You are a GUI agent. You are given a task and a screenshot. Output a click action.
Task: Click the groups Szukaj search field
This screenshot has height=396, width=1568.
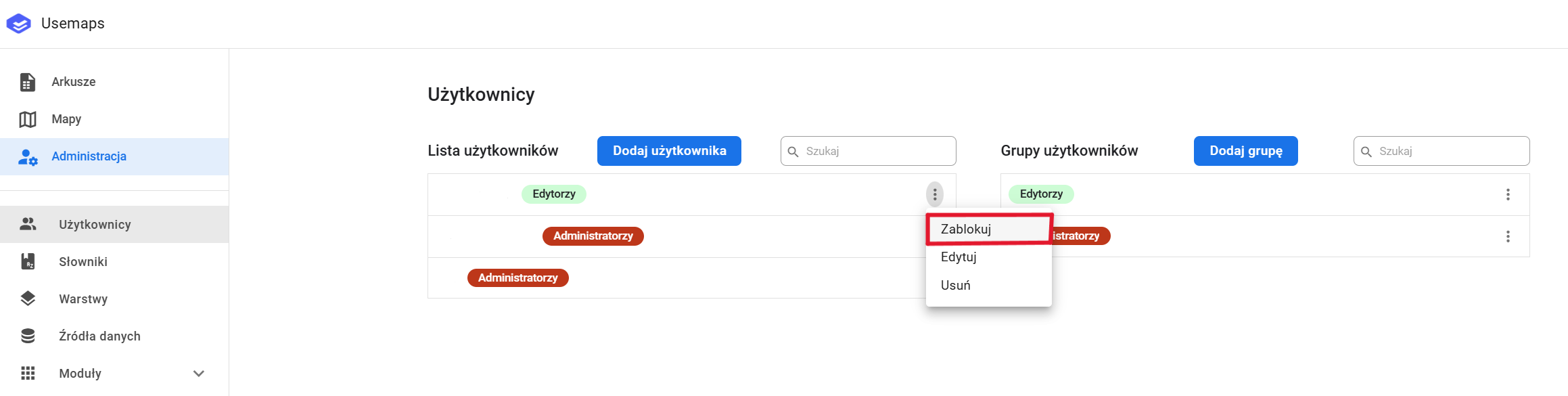coord(1449,151)
